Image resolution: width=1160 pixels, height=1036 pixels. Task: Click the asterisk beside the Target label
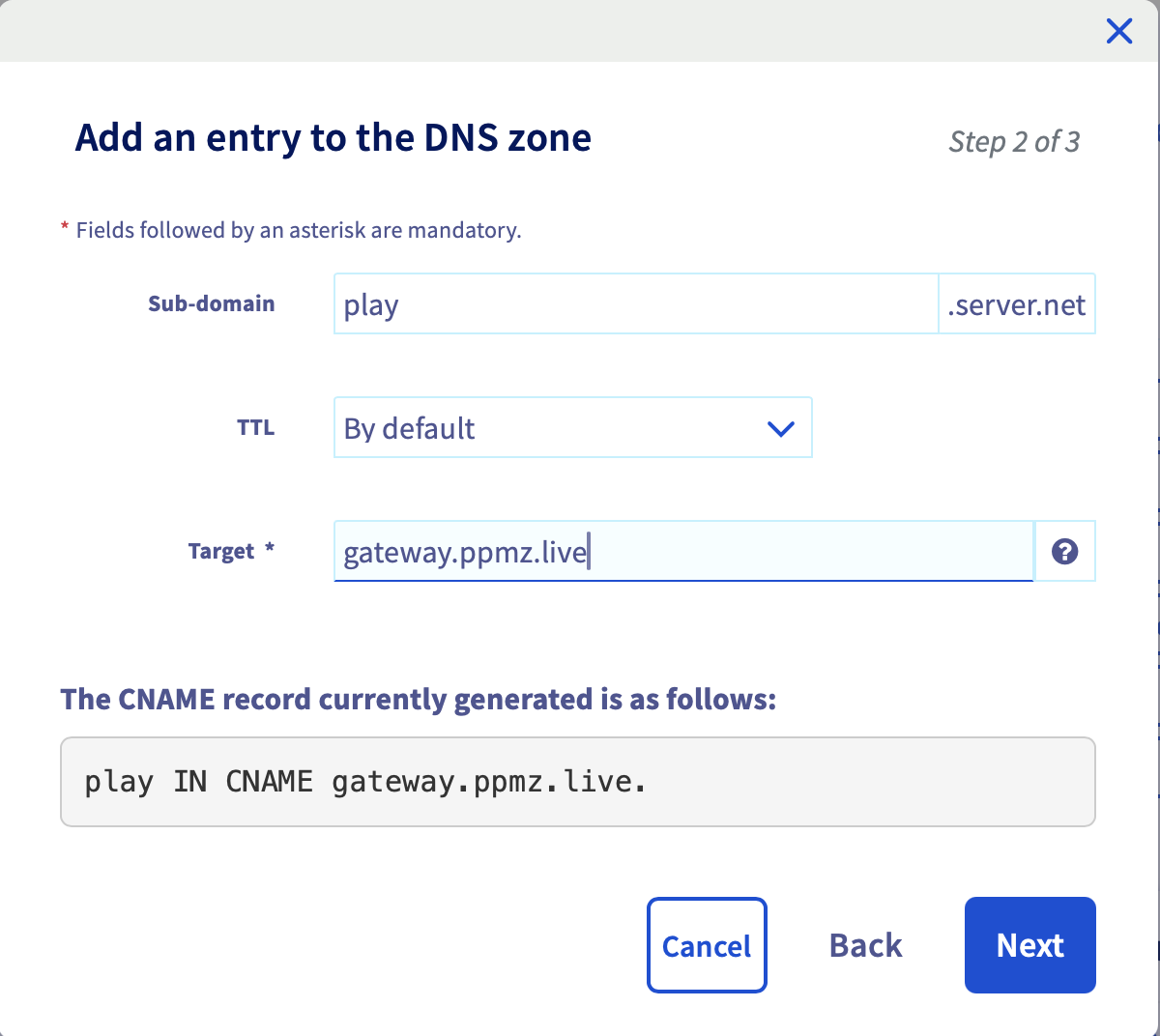coord(270,549)
